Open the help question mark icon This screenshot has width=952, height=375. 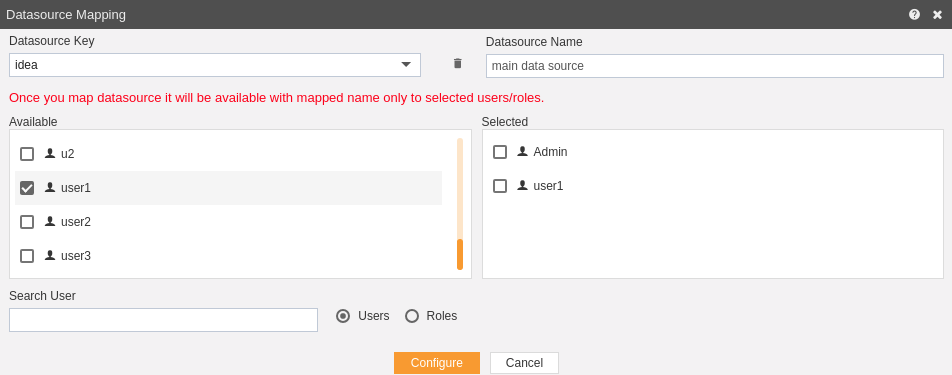tap(914, 15)
